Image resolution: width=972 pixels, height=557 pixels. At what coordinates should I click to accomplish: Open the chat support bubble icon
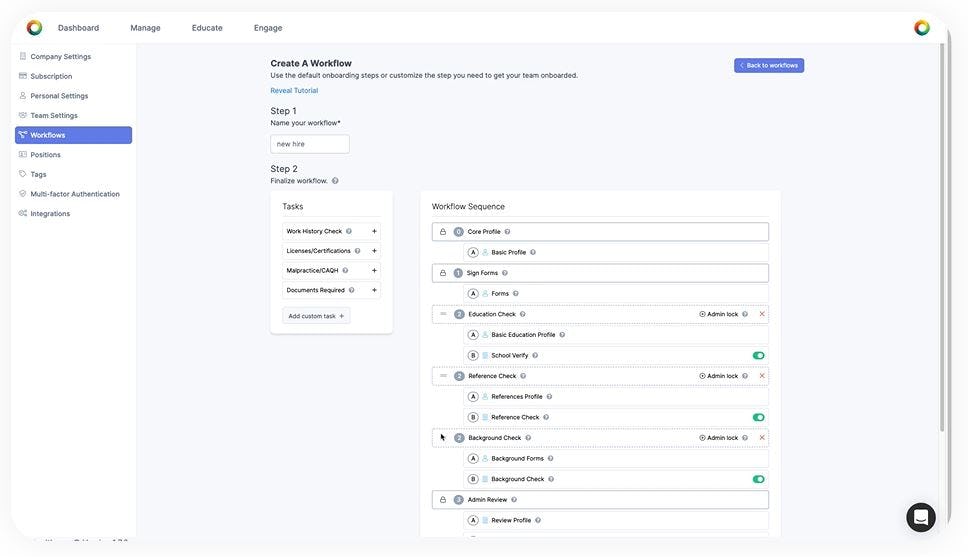pos(920,517)
